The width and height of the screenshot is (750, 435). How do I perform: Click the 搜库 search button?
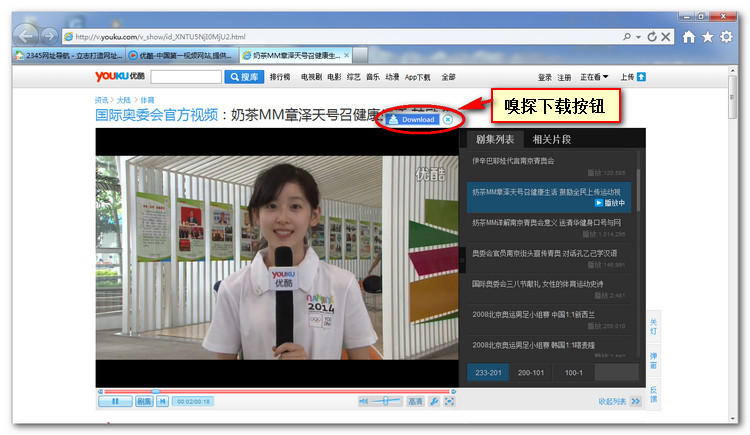(244, 77)
